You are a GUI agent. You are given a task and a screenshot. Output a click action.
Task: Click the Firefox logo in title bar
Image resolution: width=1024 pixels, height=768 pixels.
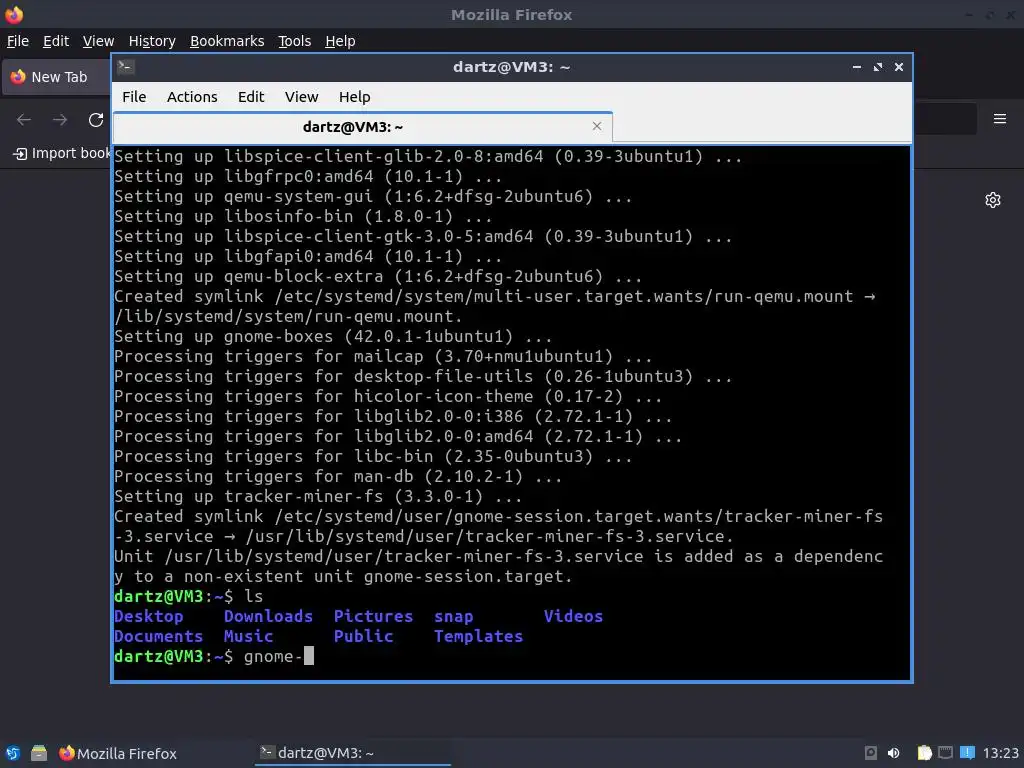tap(14, 14)
